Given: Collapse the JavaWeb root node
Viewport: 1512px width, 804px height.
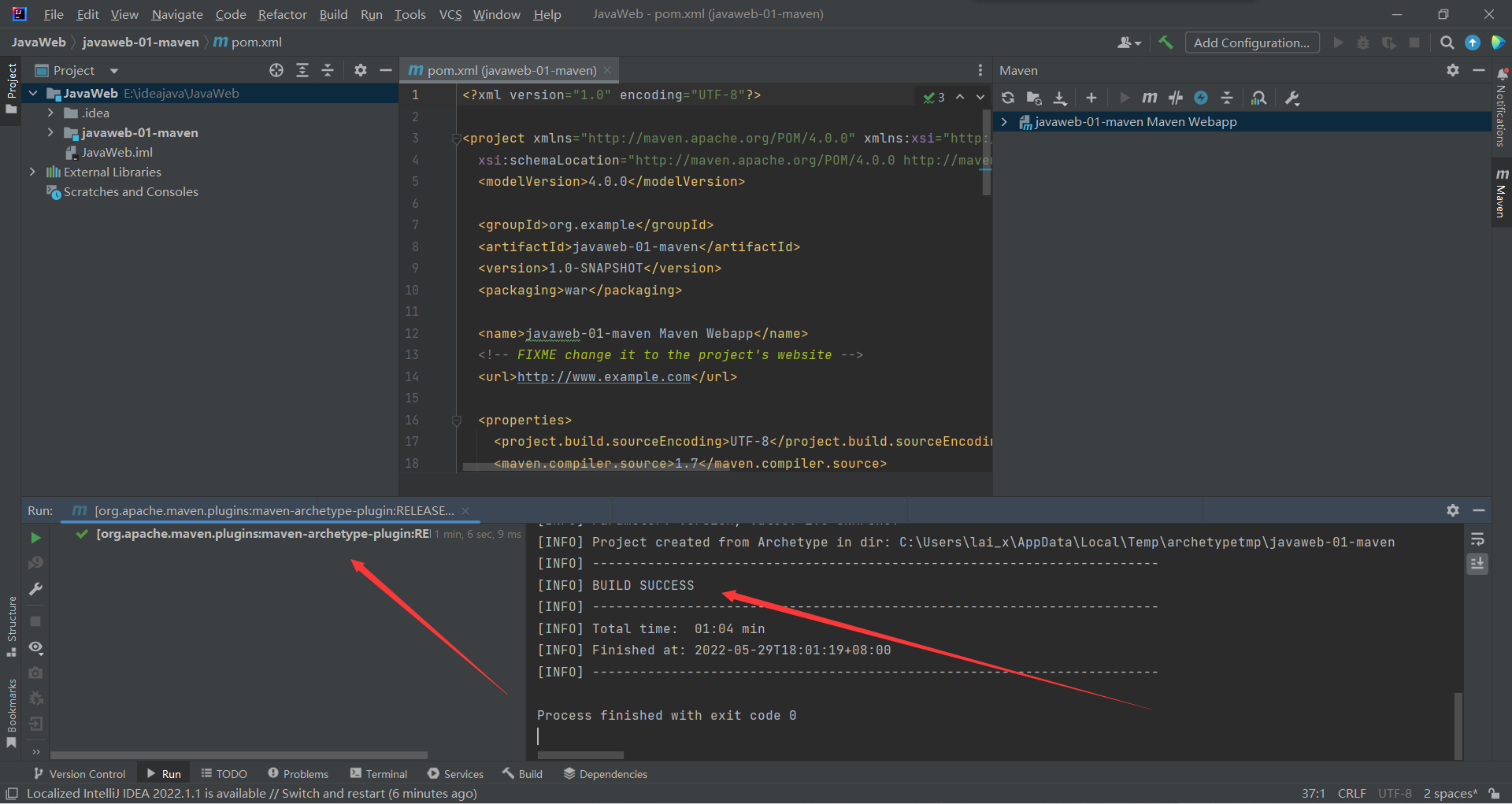Looking at the screenshot, I should pos(33,93).
